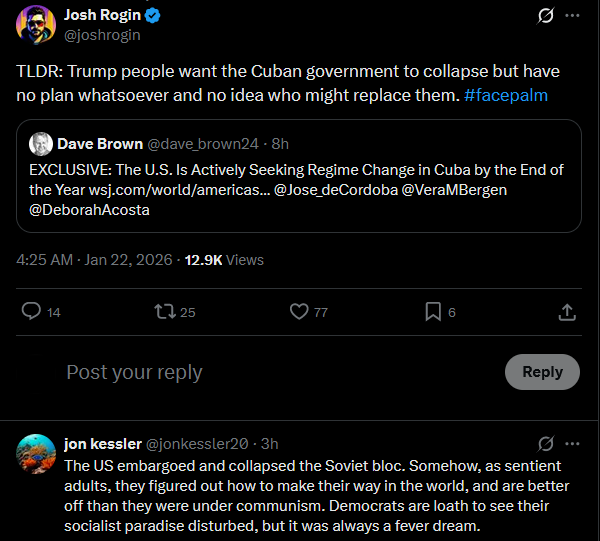The width and height of the screenshot is (600, 541).
Task: View the 12.9K Views analytics
Action: [x=224, y=260]
